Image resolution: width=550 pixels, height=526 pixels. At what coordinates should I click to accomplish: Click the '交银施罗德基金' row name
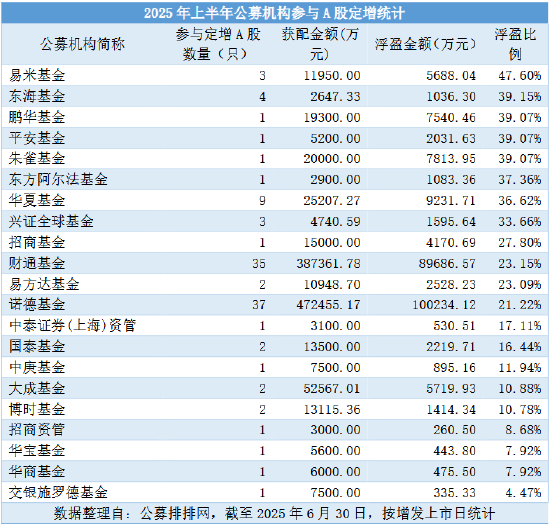click(58, 493)
